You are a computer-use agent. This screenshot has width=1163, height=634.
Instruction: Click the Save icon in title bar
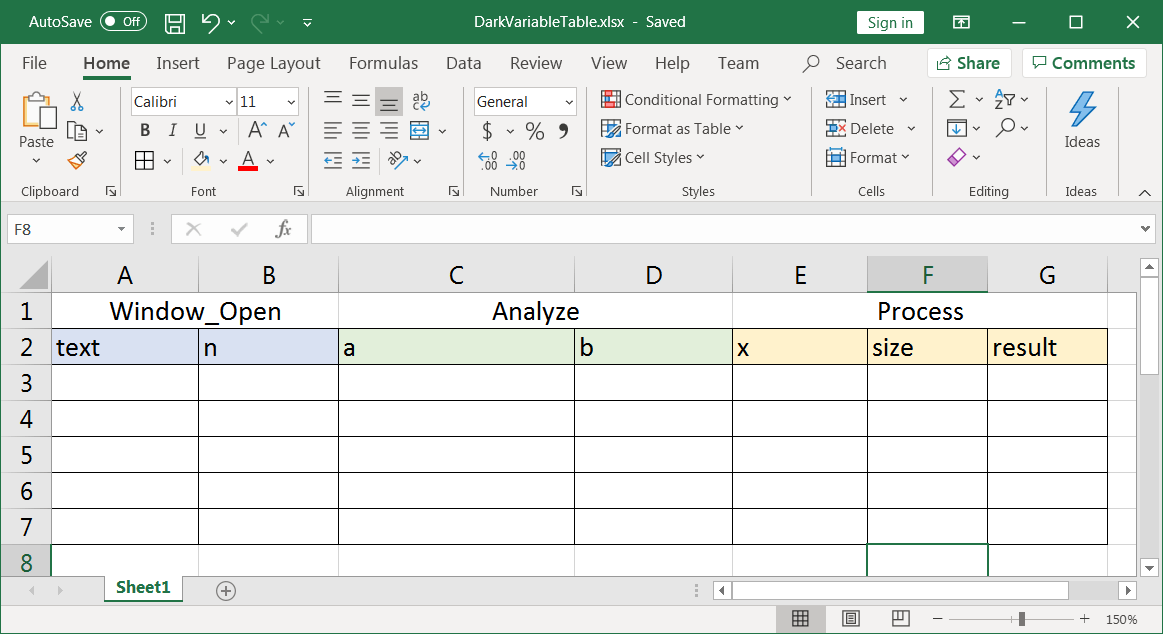175,23
